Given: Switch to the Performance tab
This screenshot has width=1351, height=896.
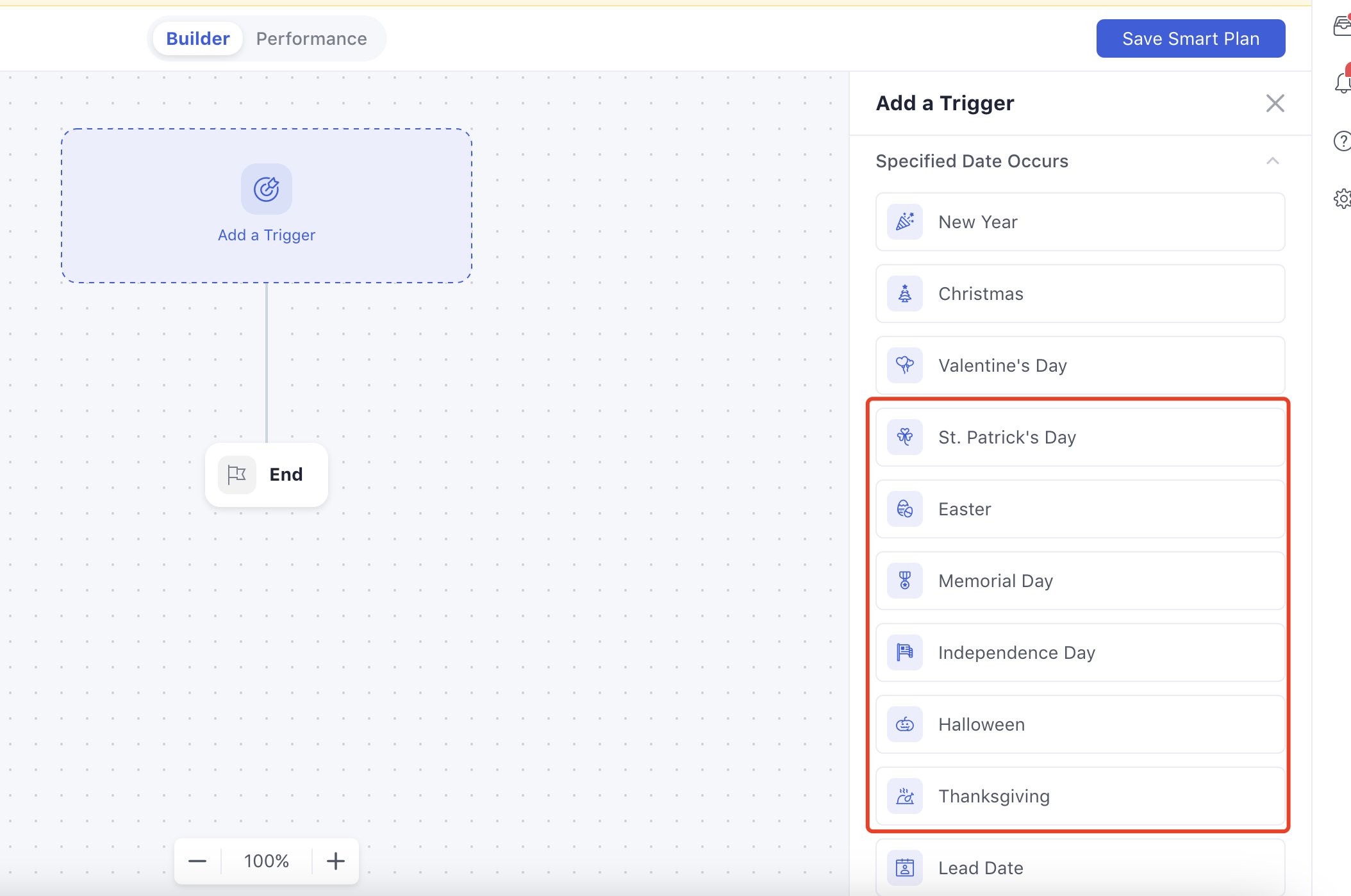Looking at the screenshot, I should pyautogui.click(x=311, y=38).
